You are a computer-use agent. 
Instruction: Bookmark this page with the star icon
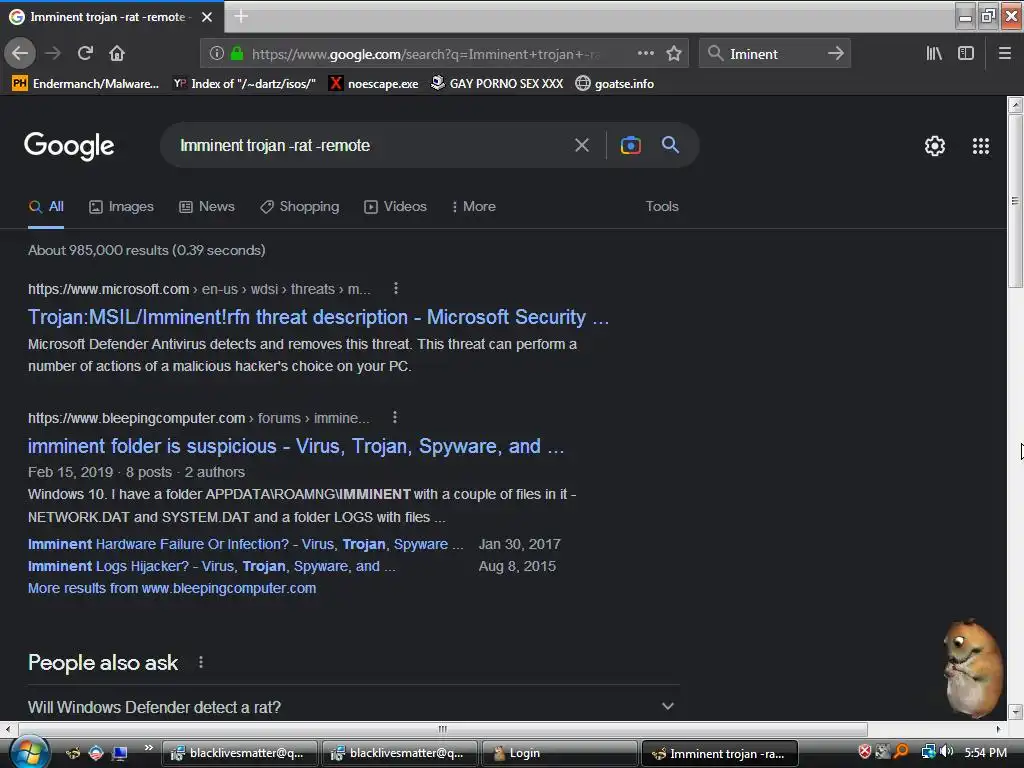point(674,54)
